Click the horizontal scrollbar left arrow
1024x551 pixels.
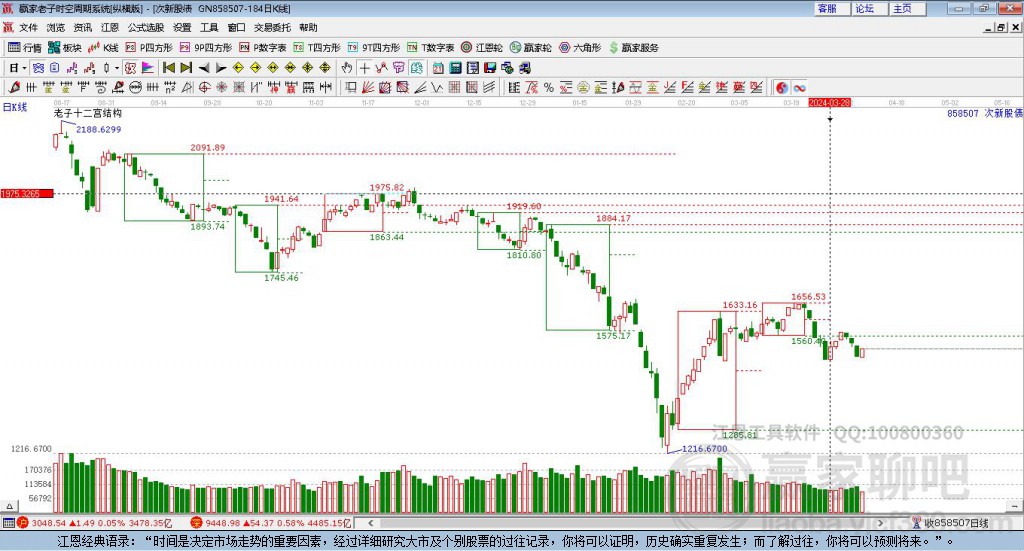[370, 523]
